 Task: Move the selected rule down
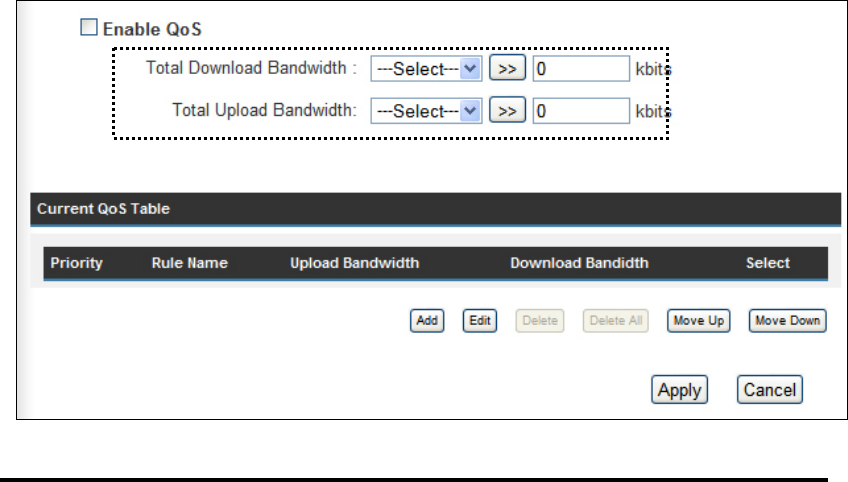pyautogui.click(x=787, y=321)
